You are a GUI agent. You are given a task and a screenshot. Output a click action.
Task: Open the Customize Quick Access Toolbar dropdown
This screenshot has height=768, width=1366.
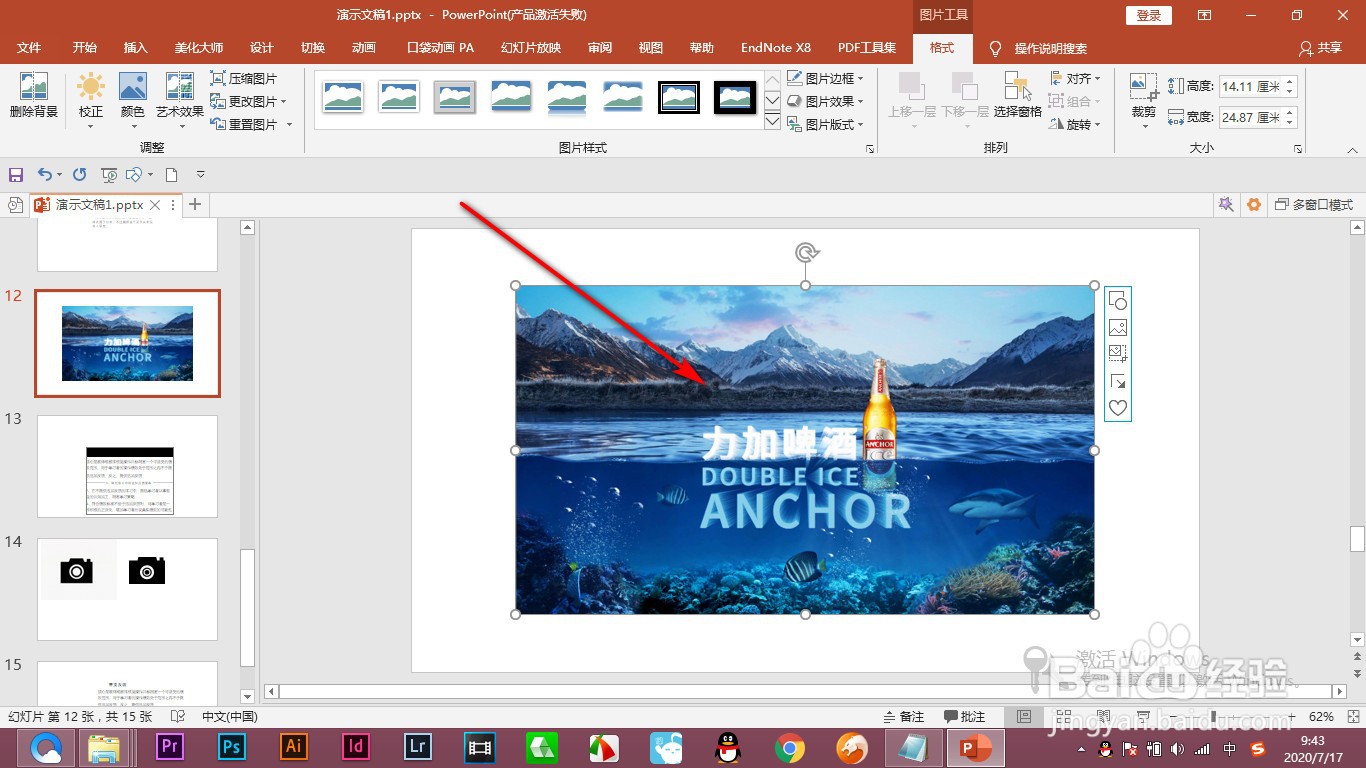[x=200, y=174]
